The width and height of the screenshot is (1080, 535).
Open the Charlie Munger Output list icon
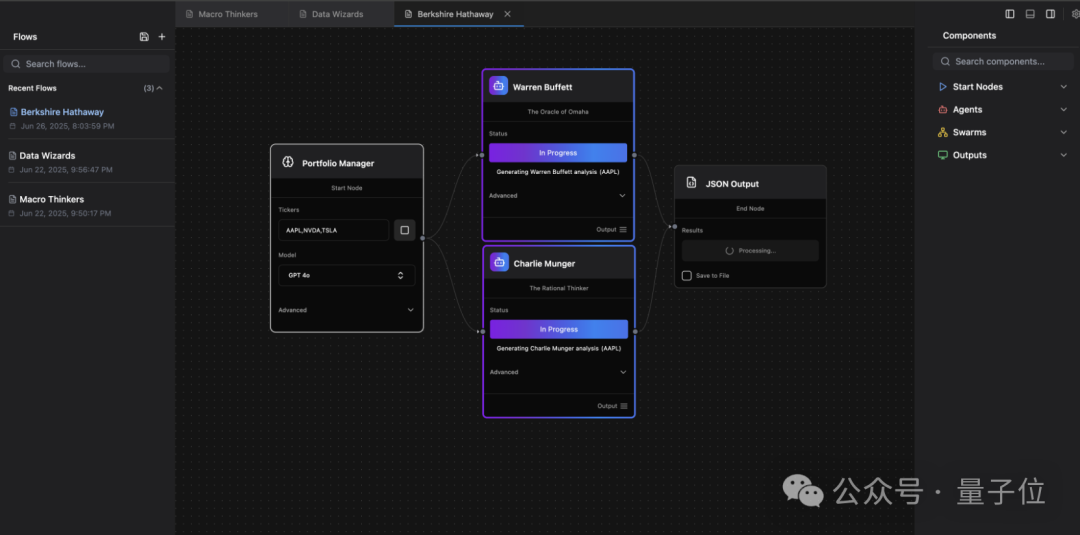(623, 406)
